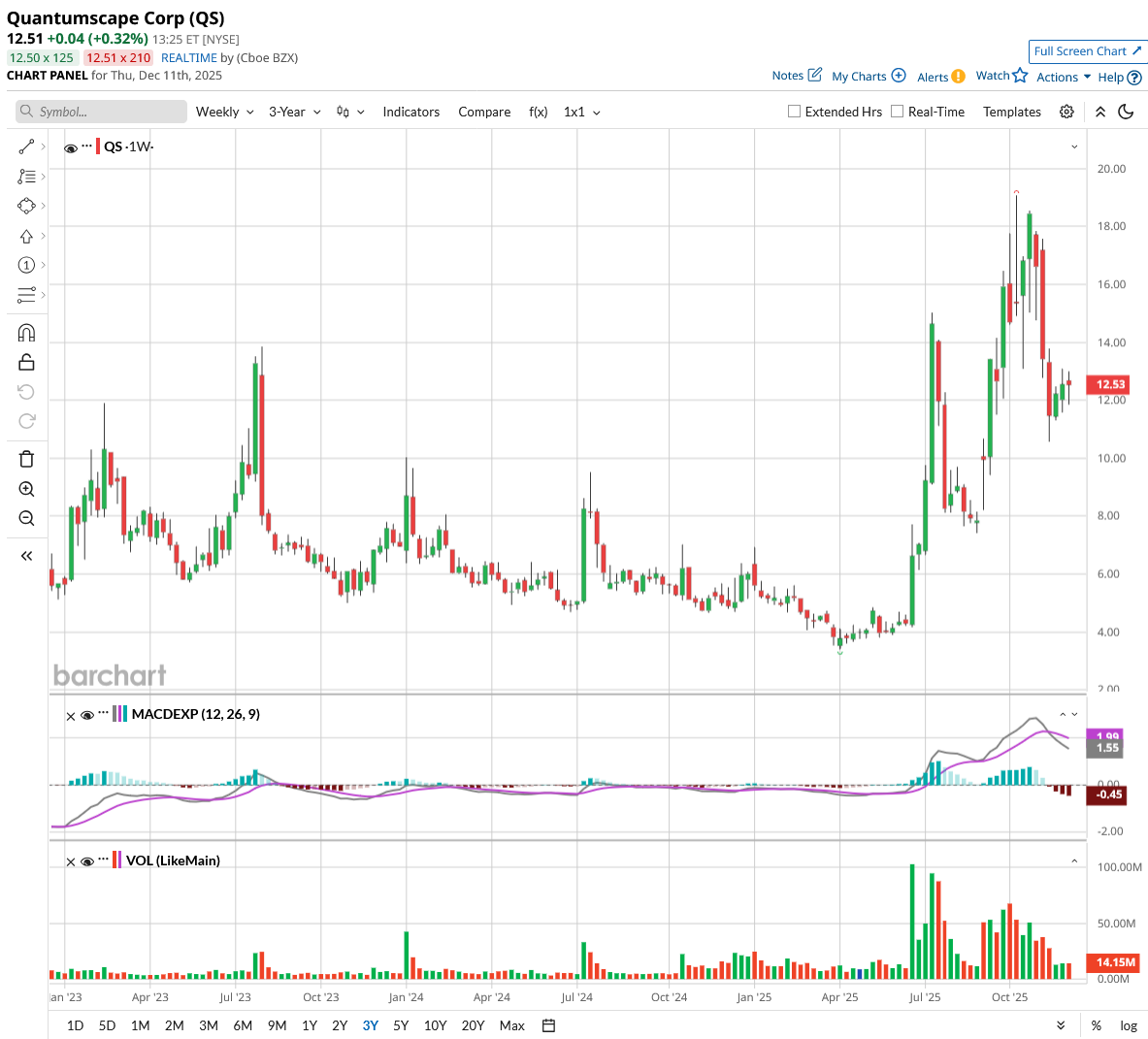Hide the MACDEXP indicator via eye icon
The height and width of the screenshot is (1039, 1148).
[87, 715]
